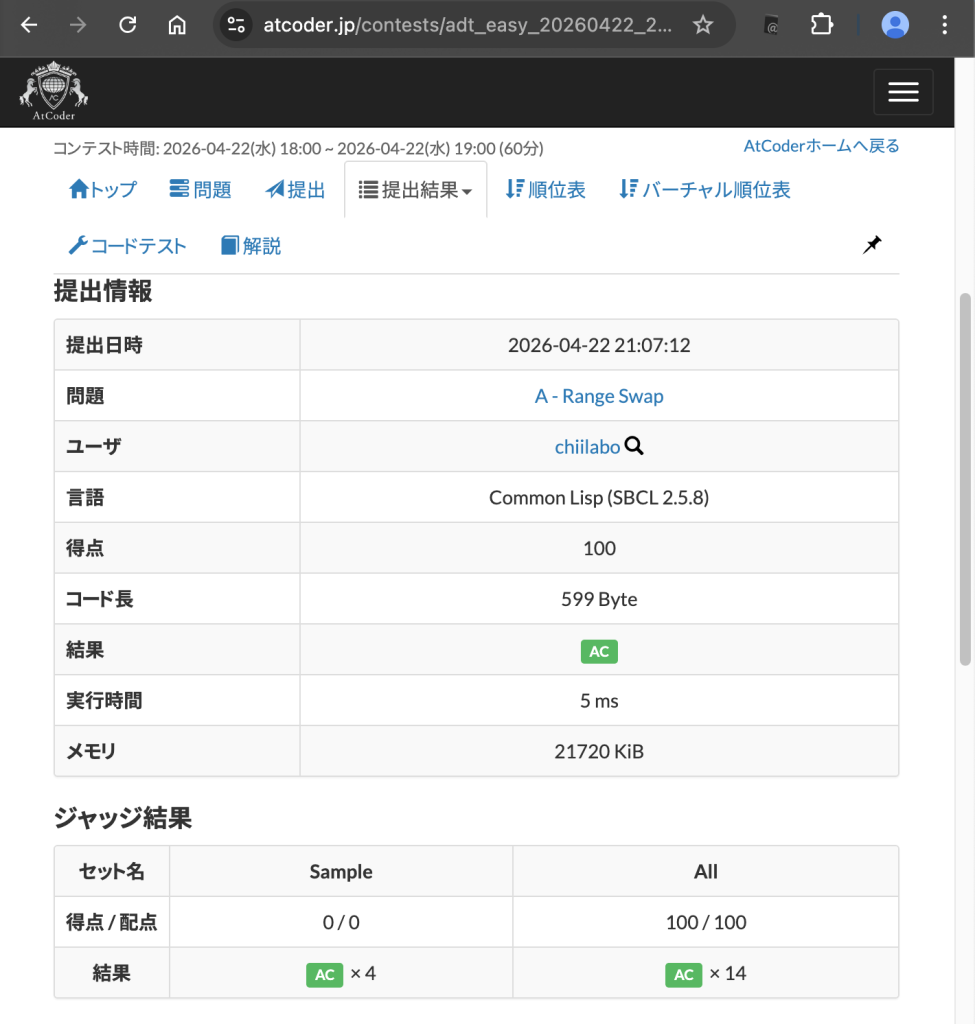
Task: Click the page vertical scrollbar
Action: pyautogui.click(x=965, y=480)
